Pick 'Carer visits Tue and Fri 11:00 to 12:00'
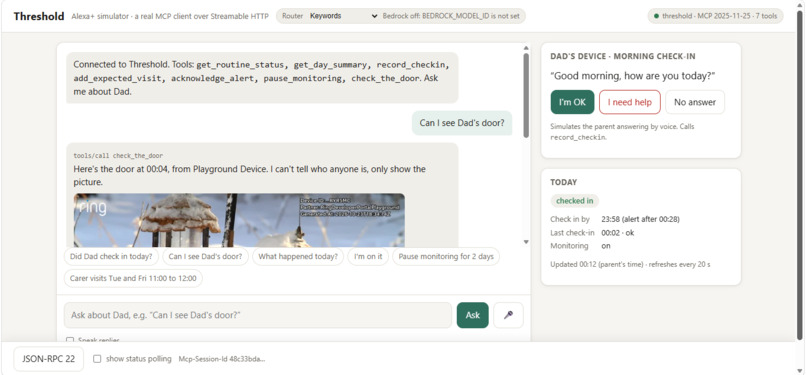The width and height of the screenshot is (806, 375). (x=133, y=278)
